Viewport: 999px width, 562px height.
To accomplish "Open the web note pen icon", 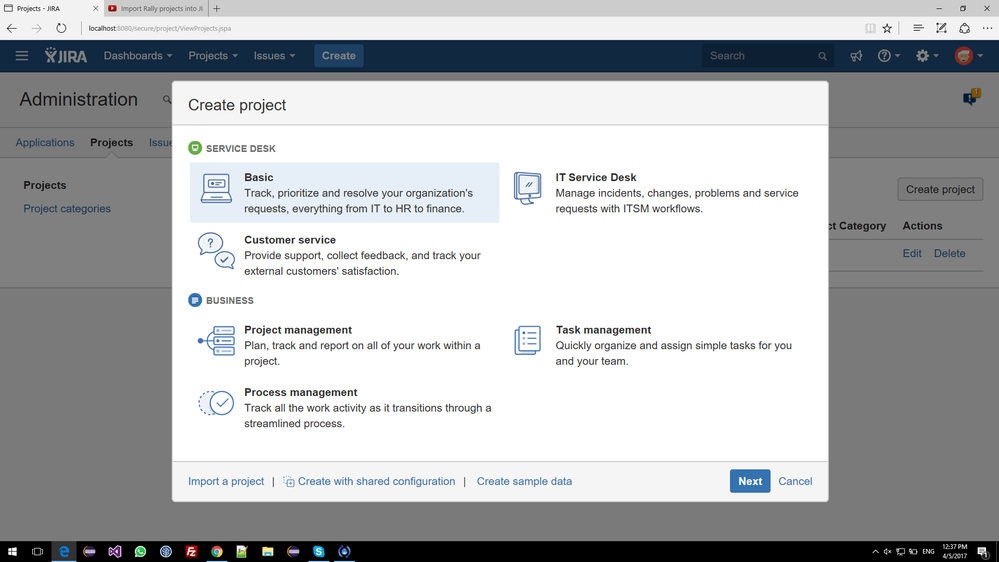I will pyautogui.click(x=941, y=28).
